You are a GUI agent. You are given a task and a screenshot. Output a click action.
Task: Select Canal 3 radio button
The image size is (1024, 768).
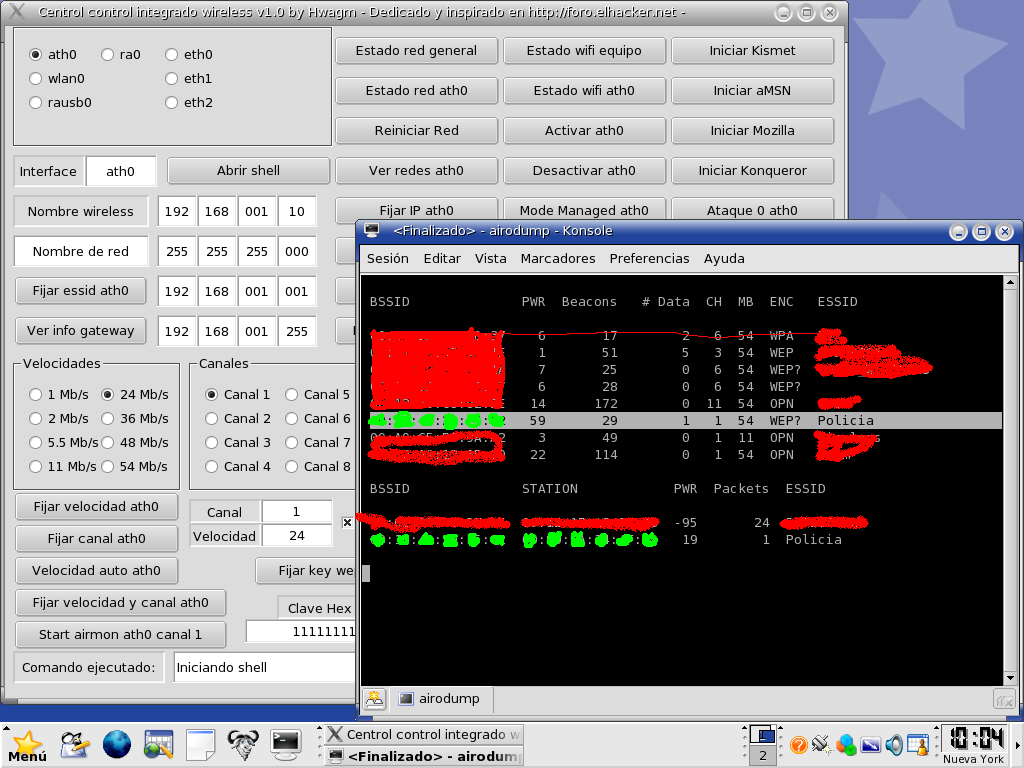pos(212,443)
